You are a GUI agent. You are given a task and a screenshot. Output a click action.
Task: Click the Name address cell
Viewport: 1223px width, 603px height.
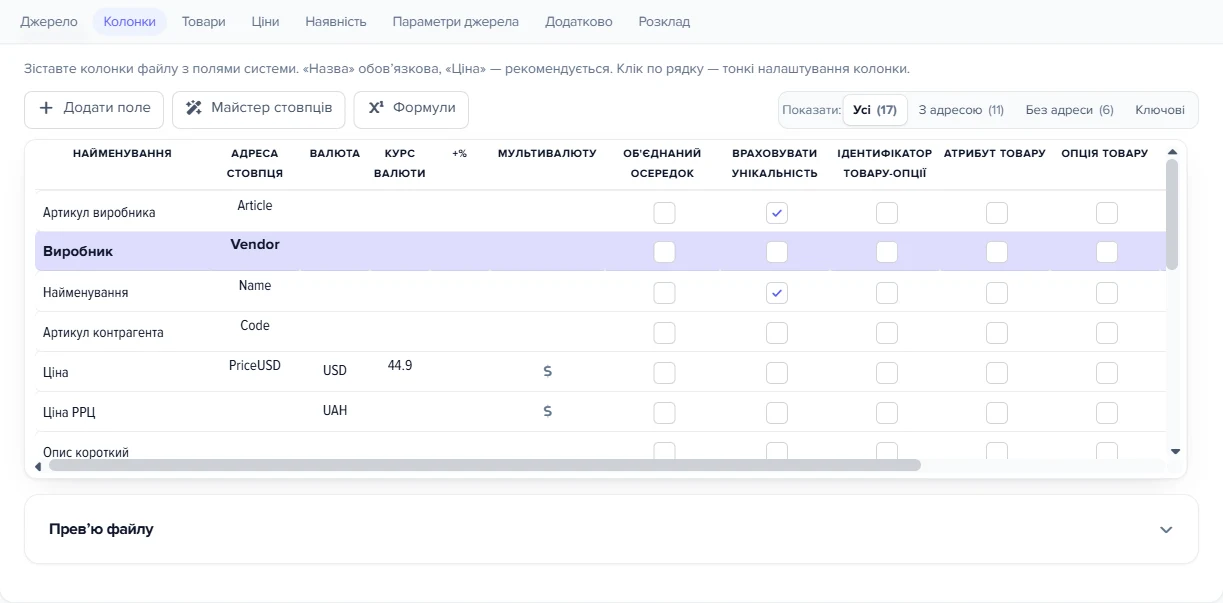point(255,286)
